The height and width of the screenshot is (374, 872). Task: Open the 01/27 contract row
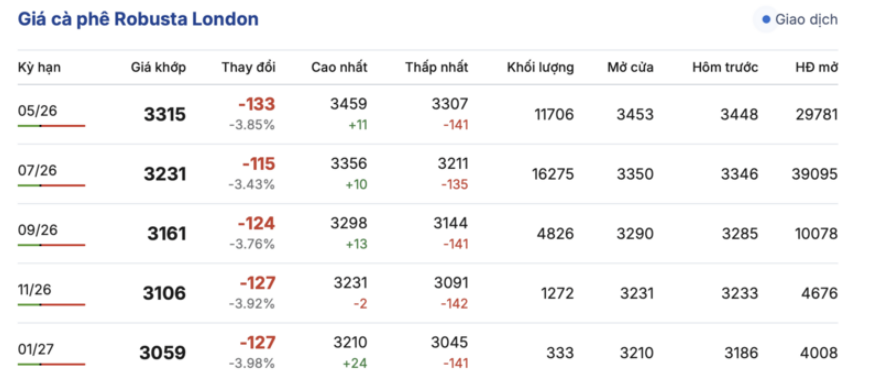tap(428, 352)
